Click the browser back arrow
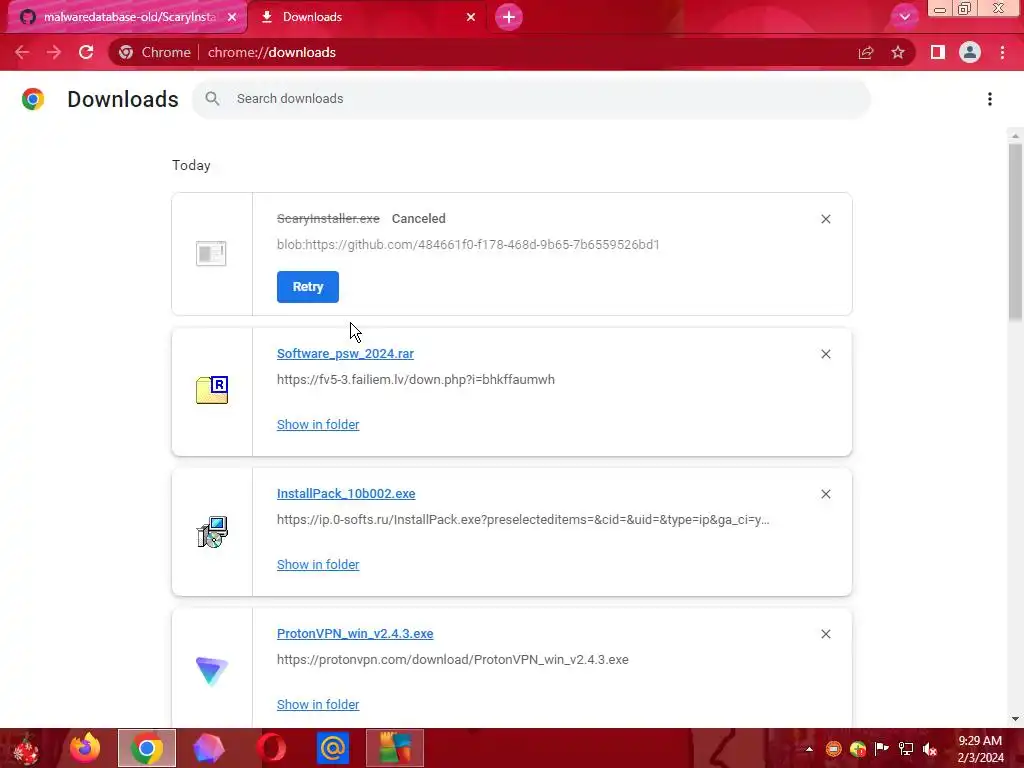Viewport: 1024px width, 768px height. [x=22, y=52]
